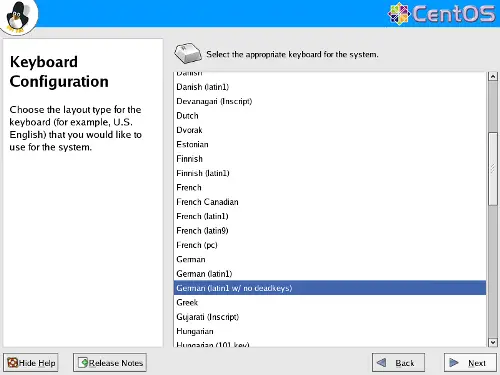Viewport: 500px width, 375px height.
Task: Select the Estonian keyboard
Action: tap(330, 144)
